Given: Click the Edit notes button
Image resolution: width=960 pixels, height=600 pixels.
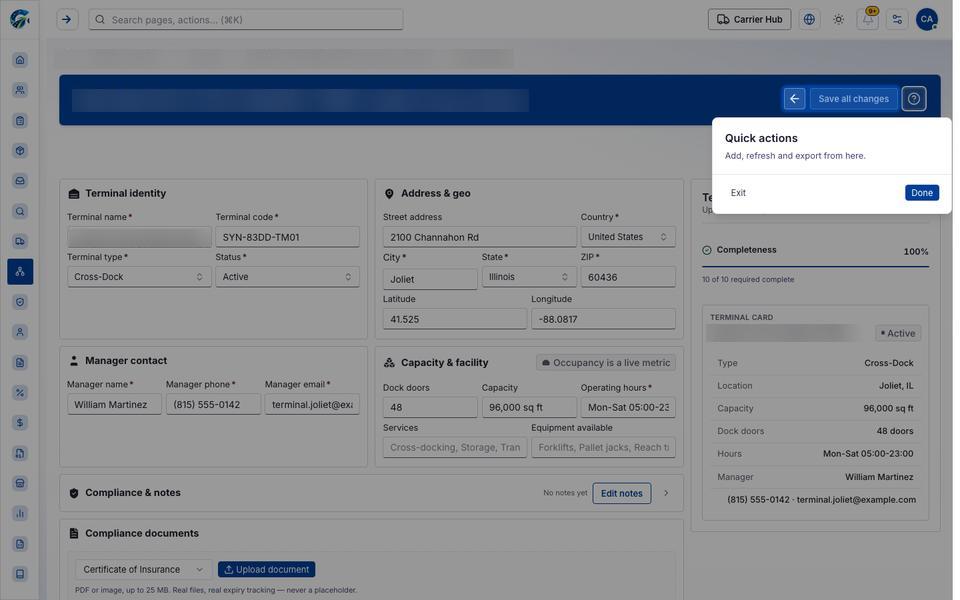Looking at the screenshot, I should click(621, 493).
